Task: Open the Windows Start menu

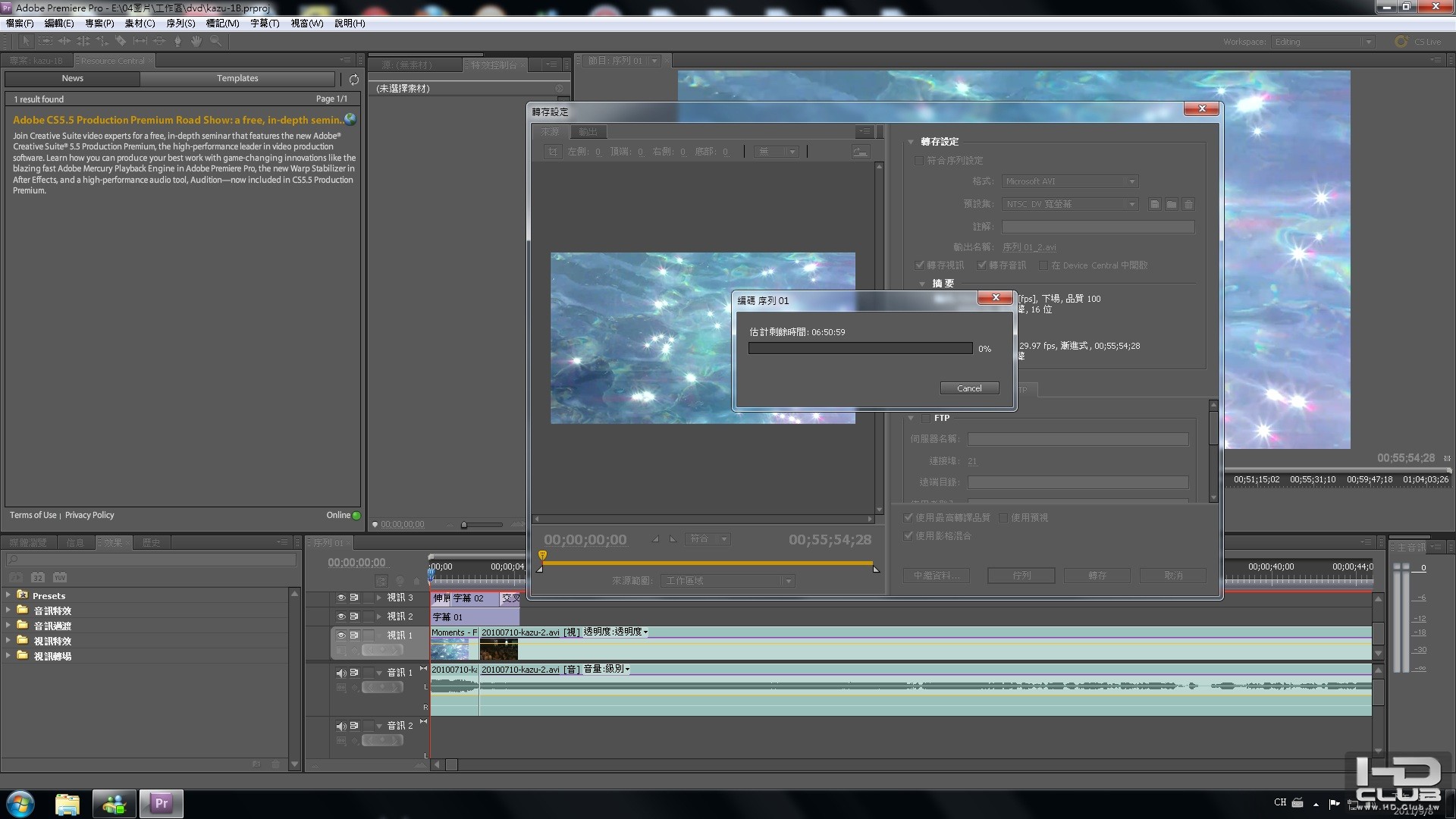Action: coord(20,804)
